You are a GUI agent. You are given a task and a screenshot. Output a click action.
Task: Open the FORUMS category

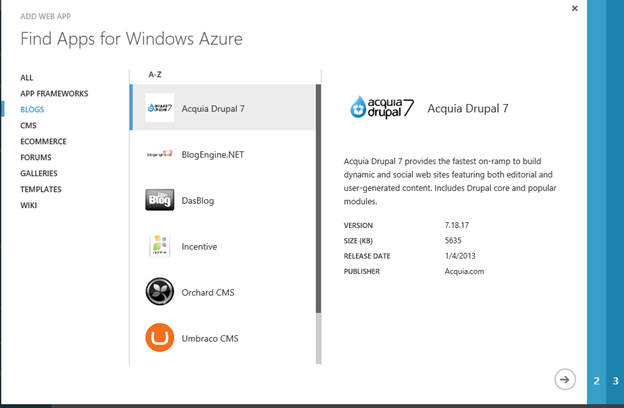point(36,157)
